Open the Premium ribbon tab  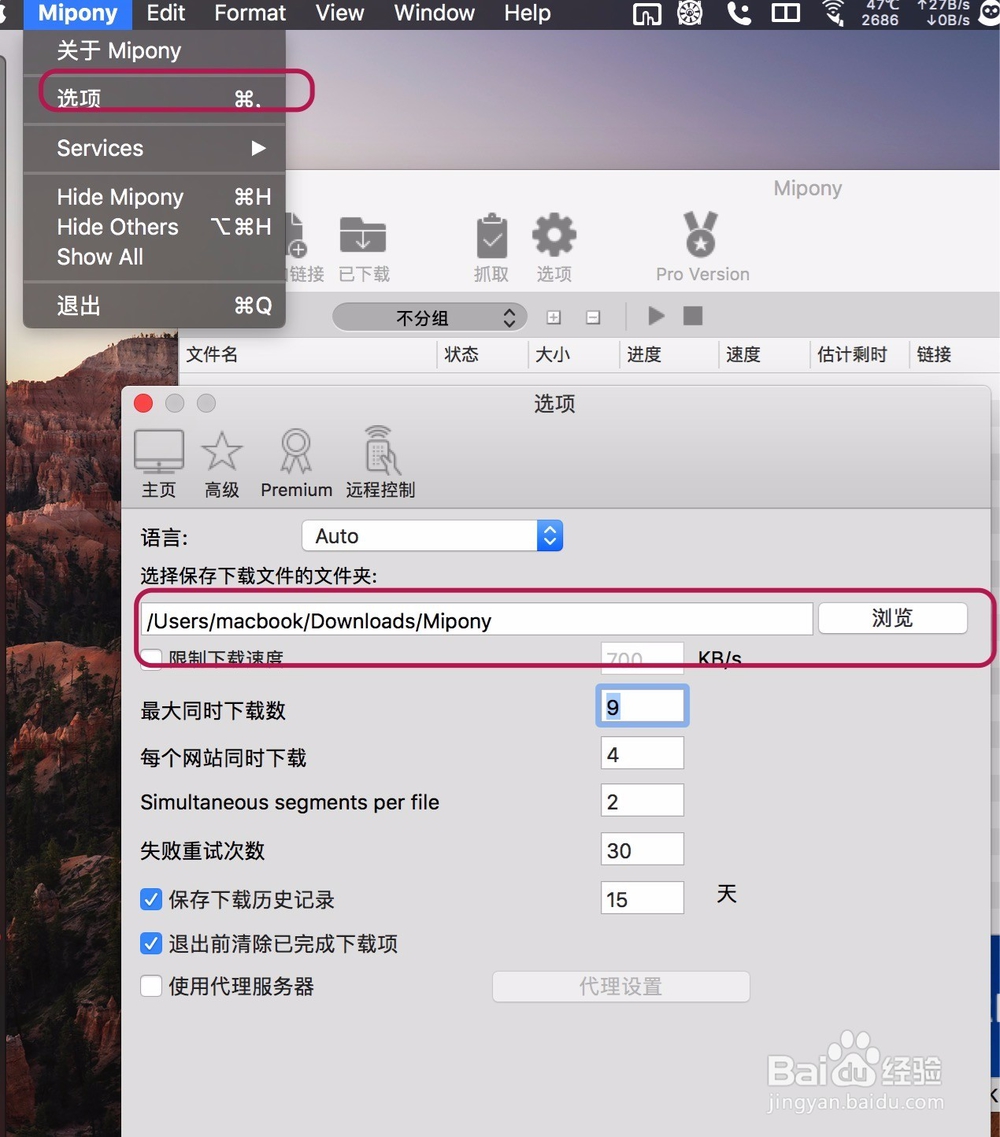[297, 463]
